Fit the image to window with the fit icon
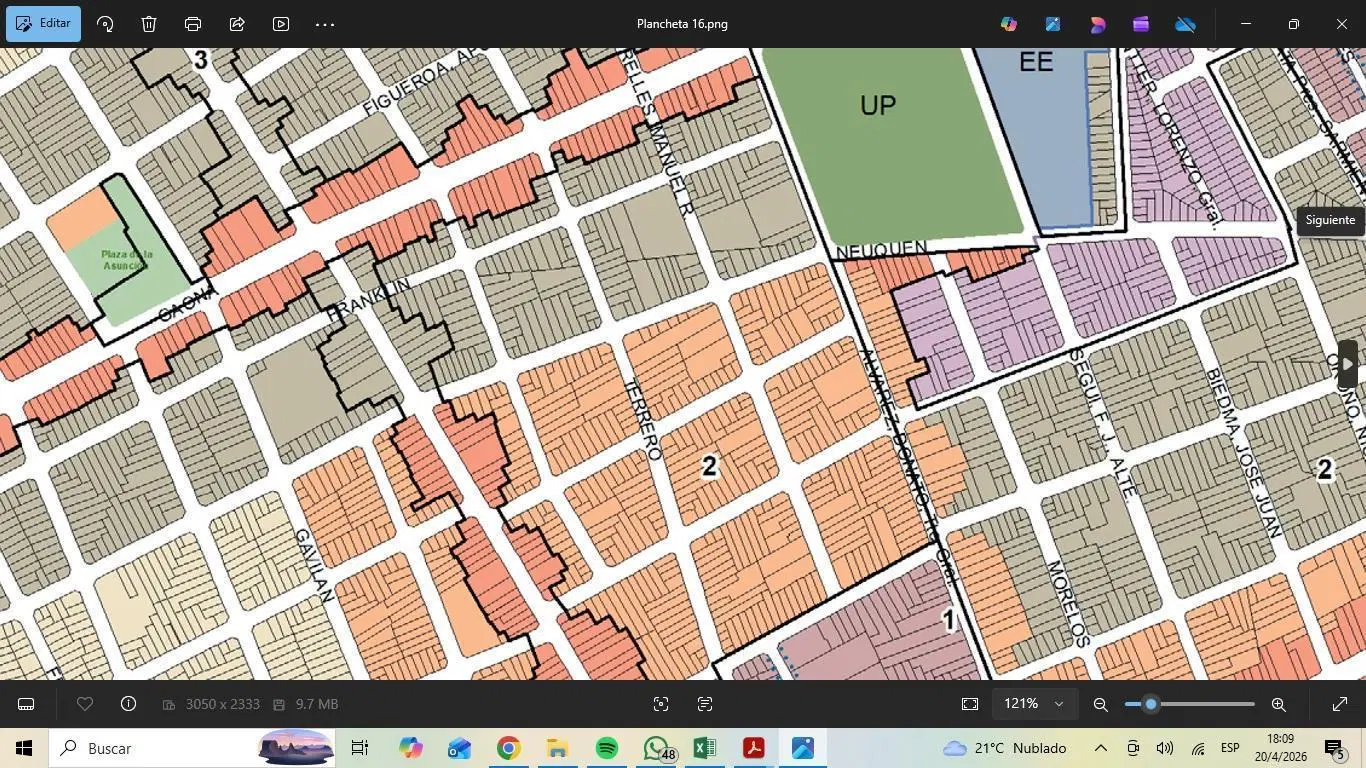 (970, 704)
